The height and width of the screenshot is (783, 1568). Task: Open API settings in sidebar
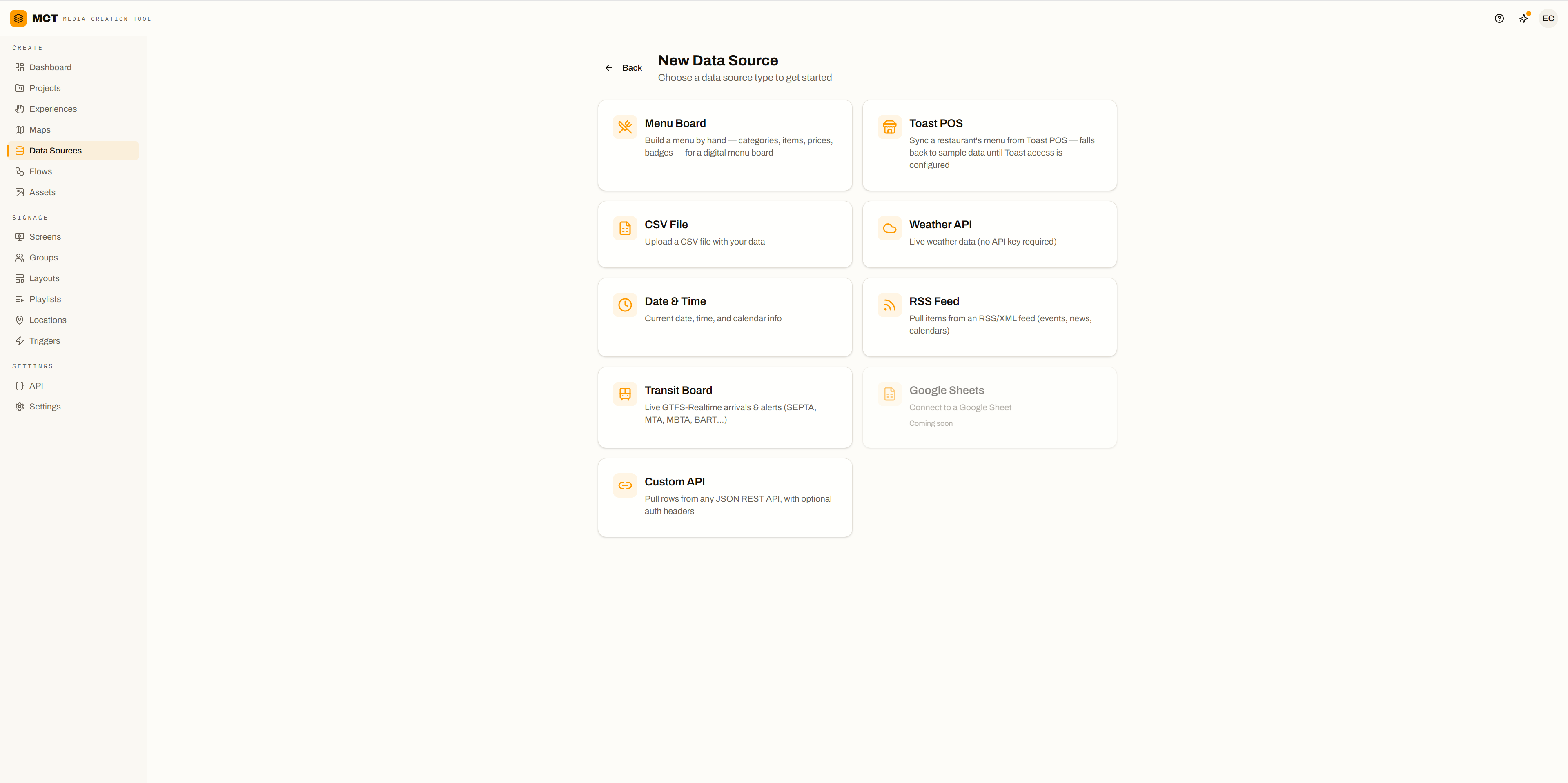(73, 386)
